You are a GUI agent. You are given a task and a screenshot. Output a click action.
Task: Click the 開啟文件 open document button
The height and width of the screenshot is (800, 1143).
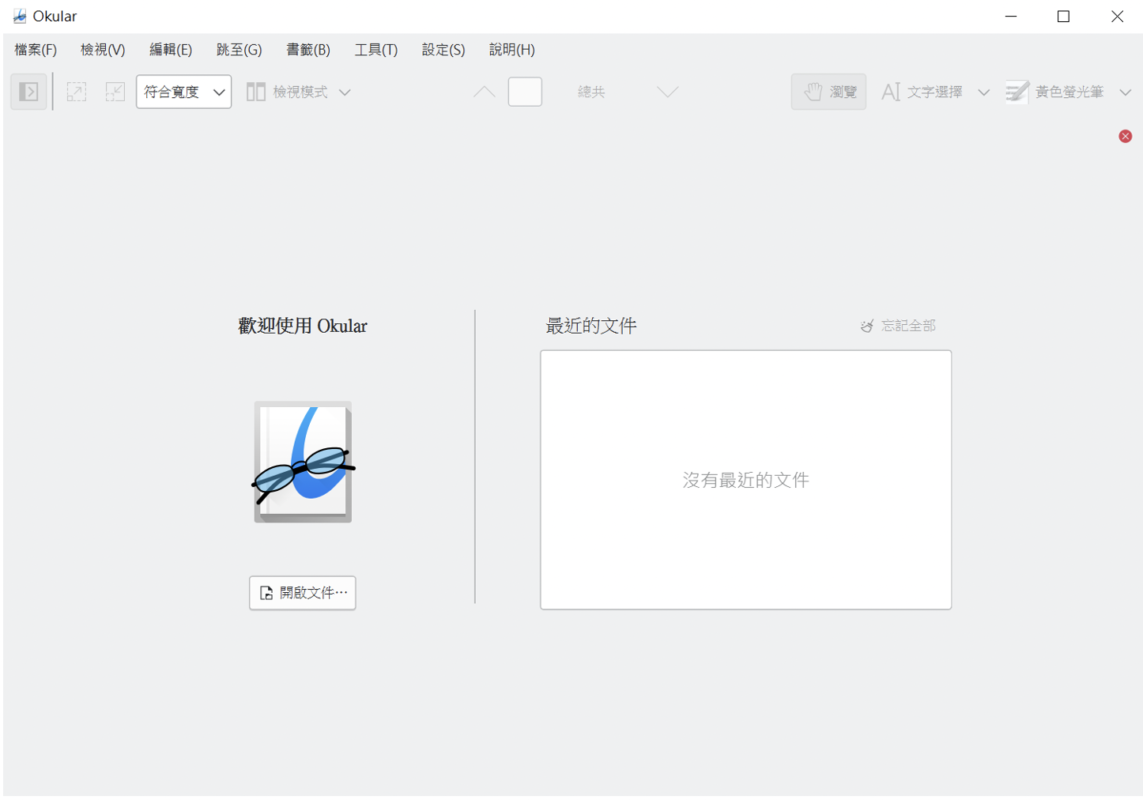(302, 592)
